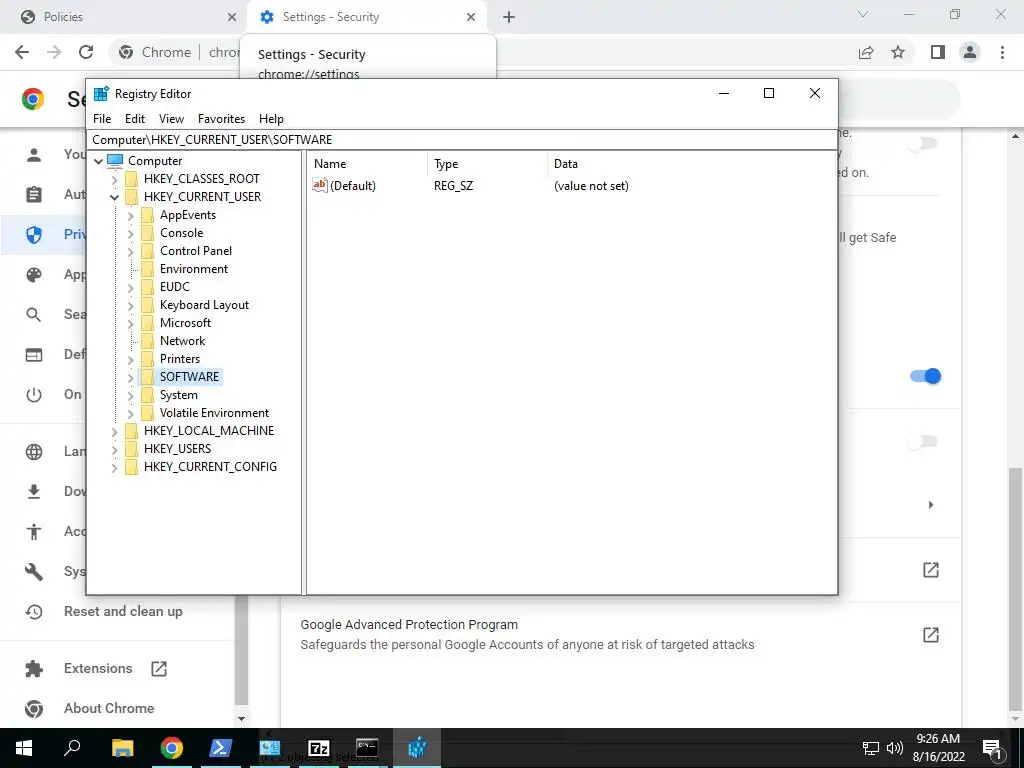1024x768 pixels.
Task: Collapse the HKEY_CURRENT_USER node
Action: [114, 197]
